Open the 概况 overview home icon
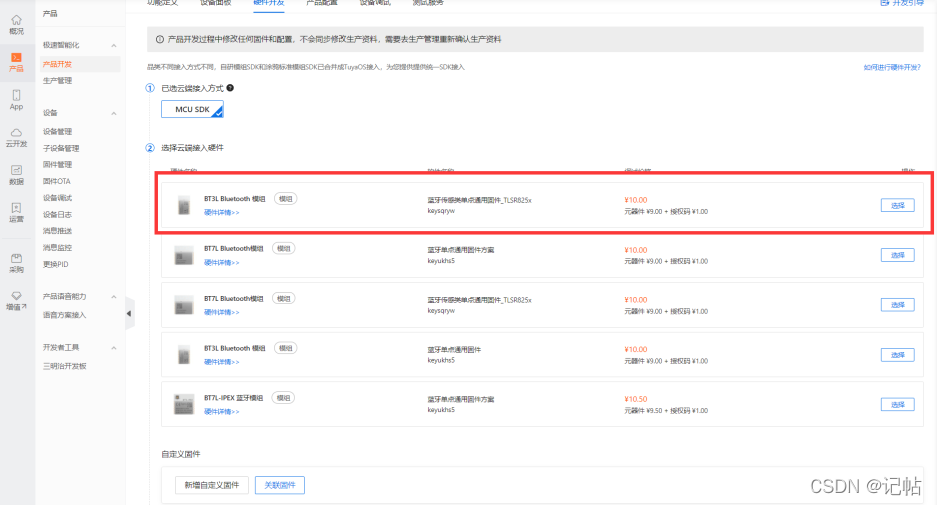The image size is (937, 505). (x=16, y=20)
